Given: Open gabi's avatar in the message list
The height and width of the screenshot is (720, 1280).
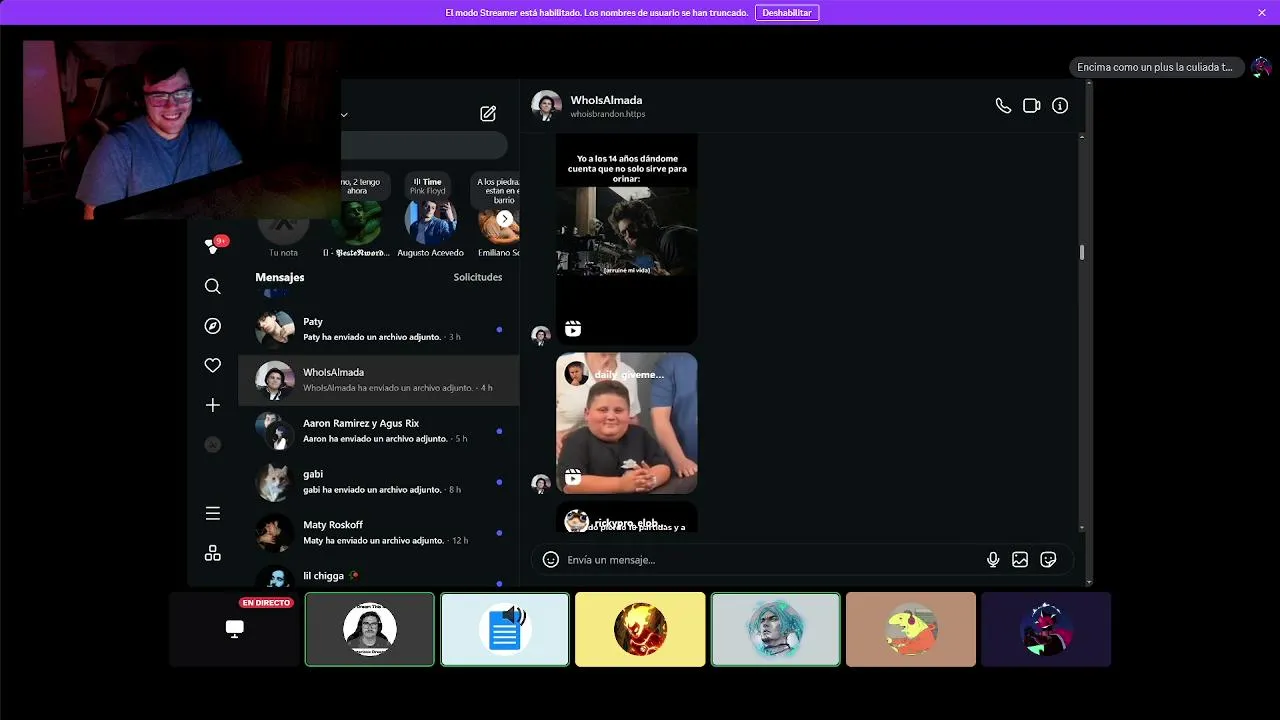Looking at the screenshot, I should tap(274, 482).
